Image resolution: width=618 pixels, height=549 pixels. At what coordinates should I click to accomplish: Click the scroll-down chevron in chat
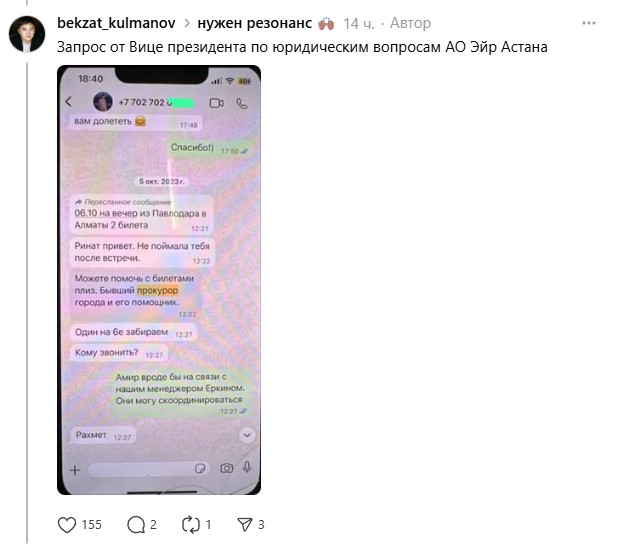click(x=247, y=435)
